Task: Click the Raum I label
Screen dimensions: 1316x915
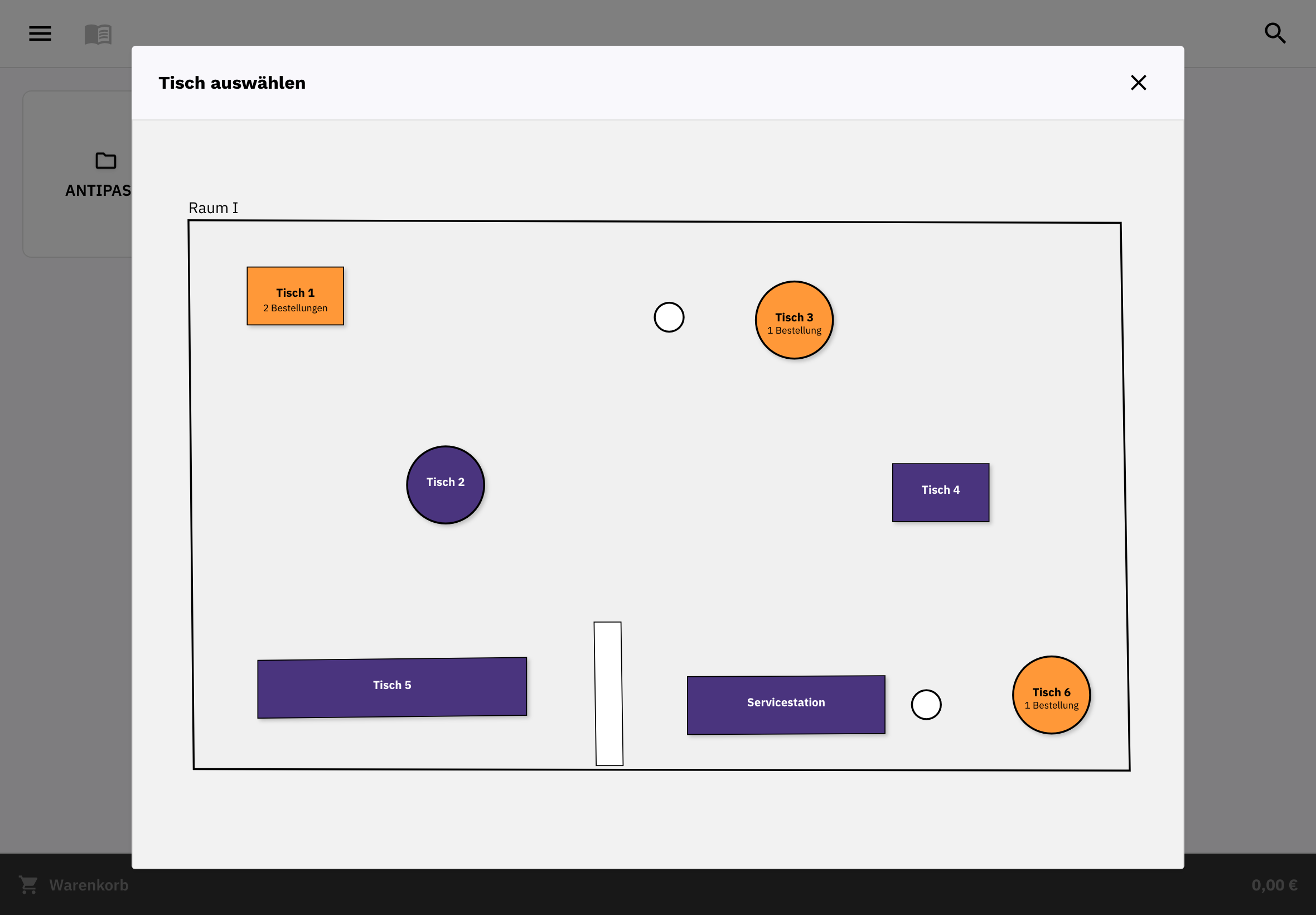Action: tap(213, 208)
